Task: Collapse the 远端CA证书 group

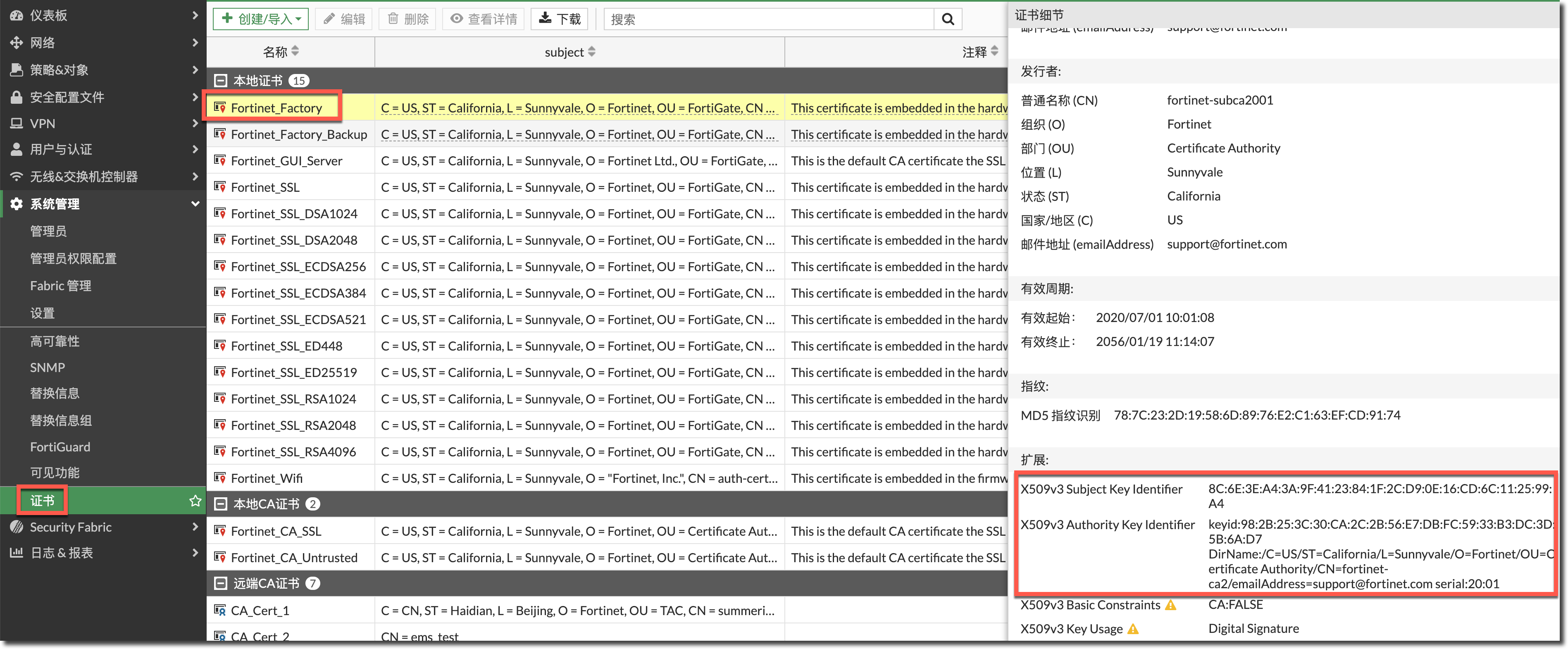Action: pyautogui.click(x=221, y=583)
